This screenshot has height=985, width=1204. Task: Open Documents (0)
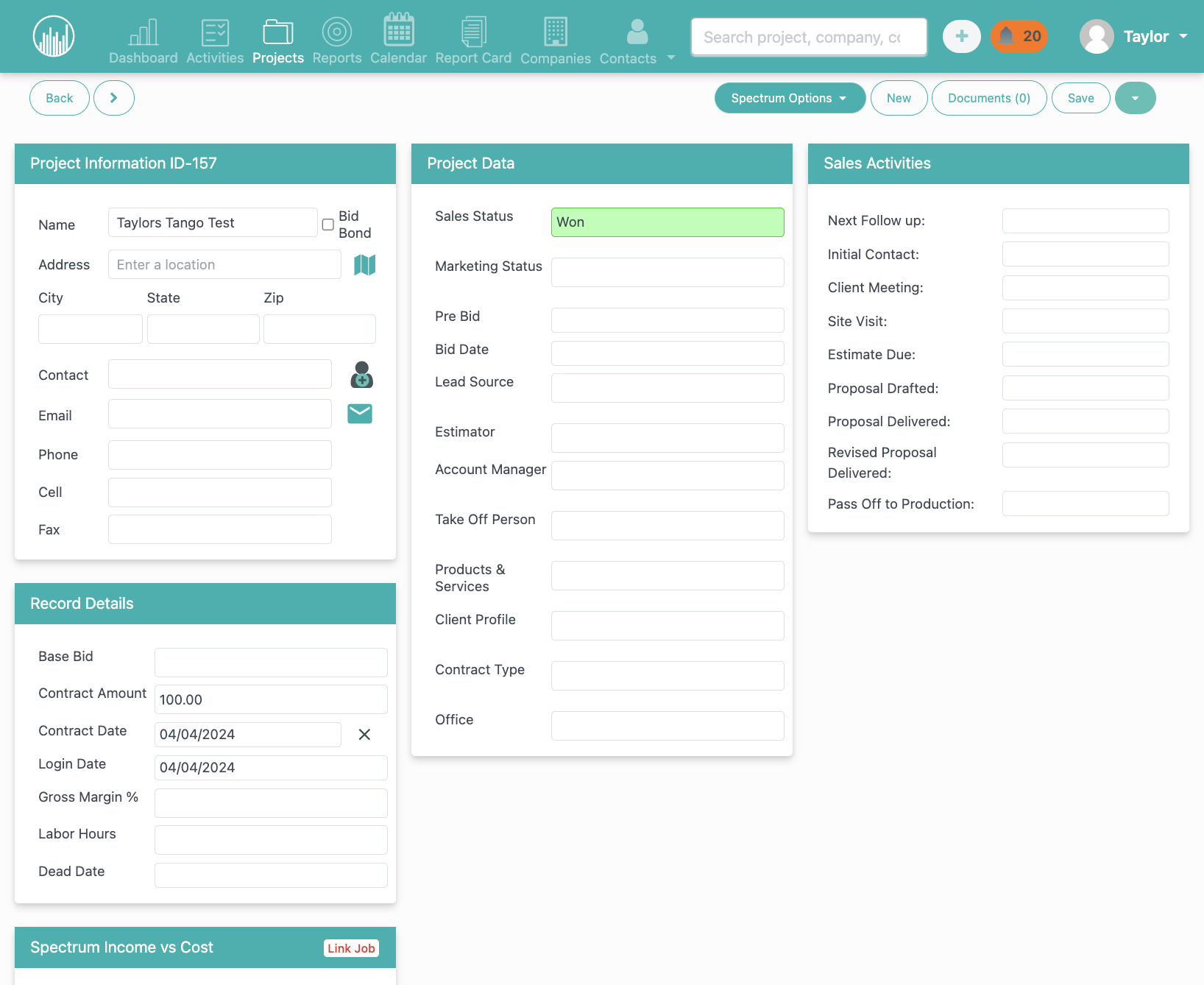989,98
